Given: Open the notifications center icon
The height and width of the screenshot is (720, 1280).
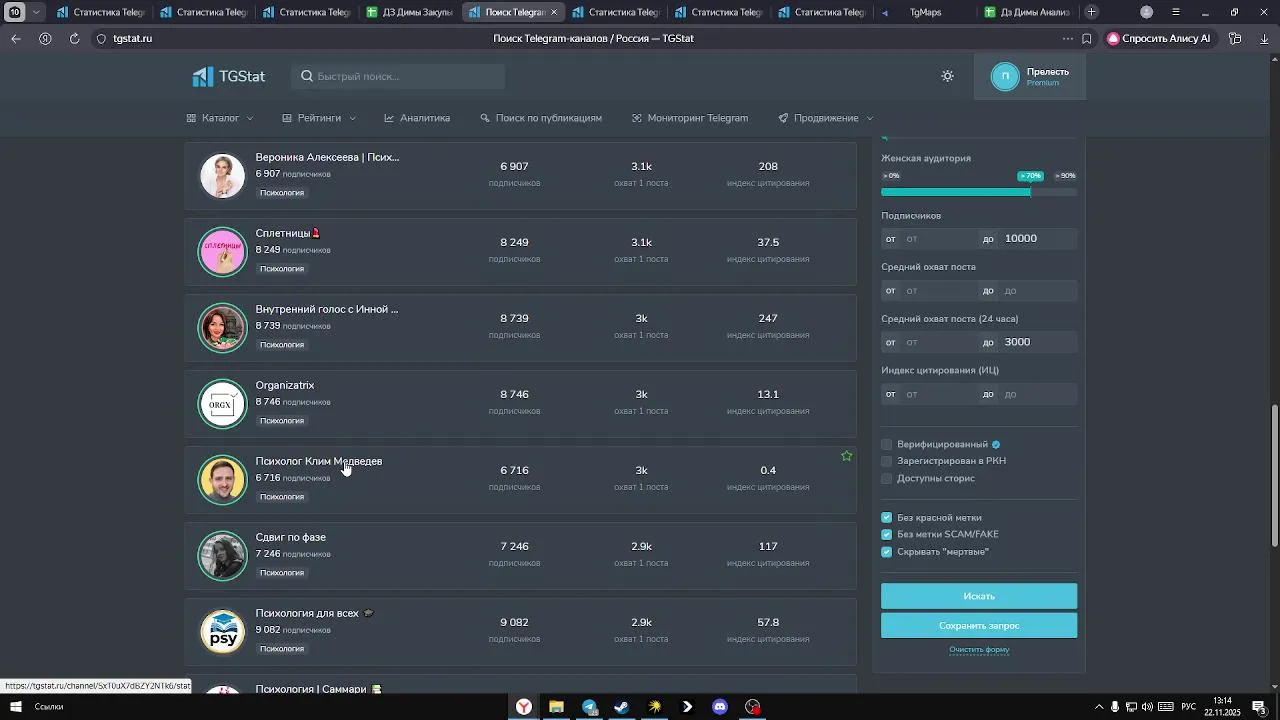Looking at the screenshot, I should 1259,707.
